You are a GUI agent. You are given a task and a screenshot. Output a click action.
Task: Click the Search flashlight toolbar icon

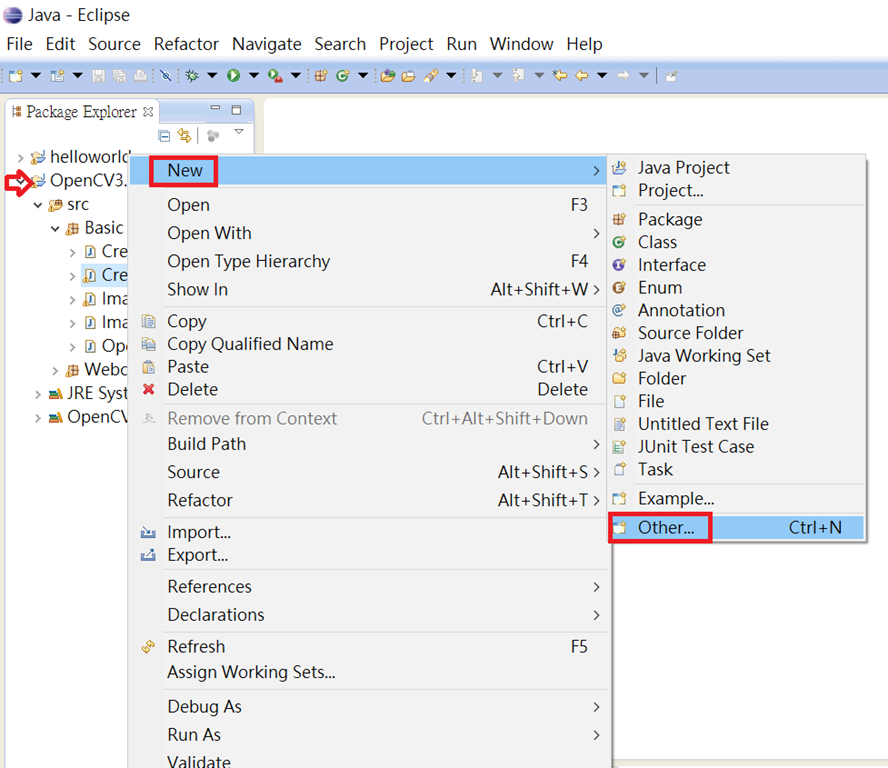click(431, 75)
